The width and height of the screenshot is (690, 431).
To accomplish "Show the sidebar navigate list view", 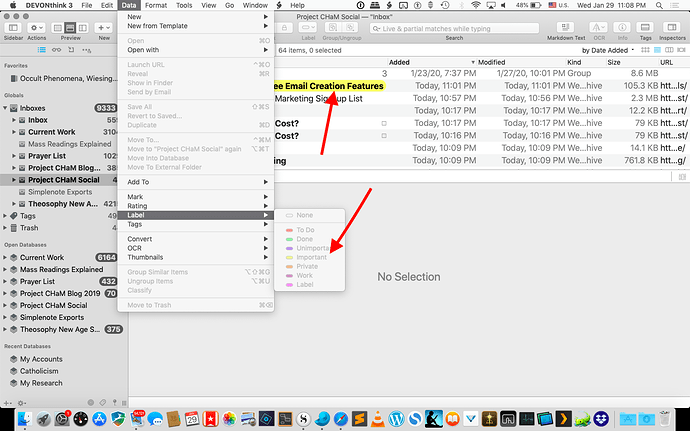I will (x=42, y=50).
